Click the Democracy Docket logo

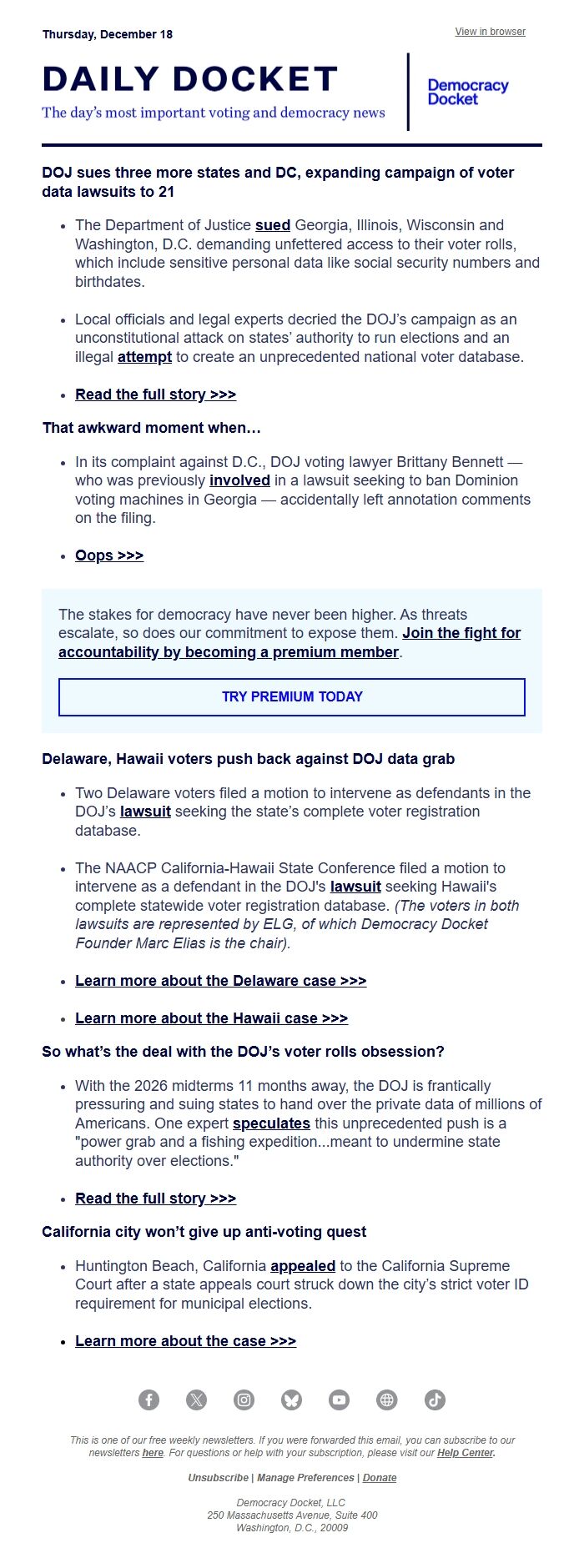(467, 88)
